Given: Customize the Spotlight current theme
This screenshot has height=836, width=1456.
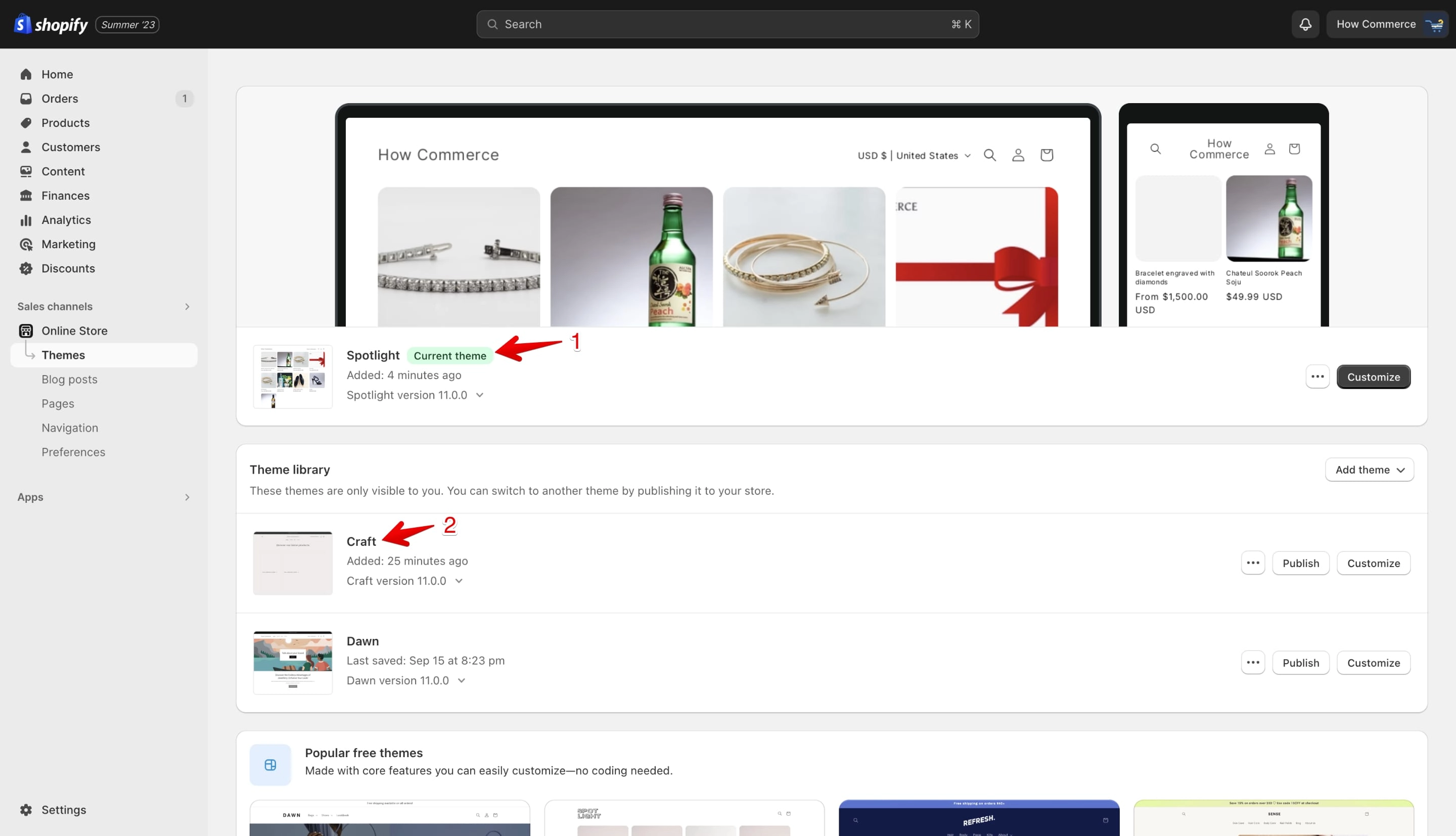Looking at the screenshot, I should tap(1373, 377).
